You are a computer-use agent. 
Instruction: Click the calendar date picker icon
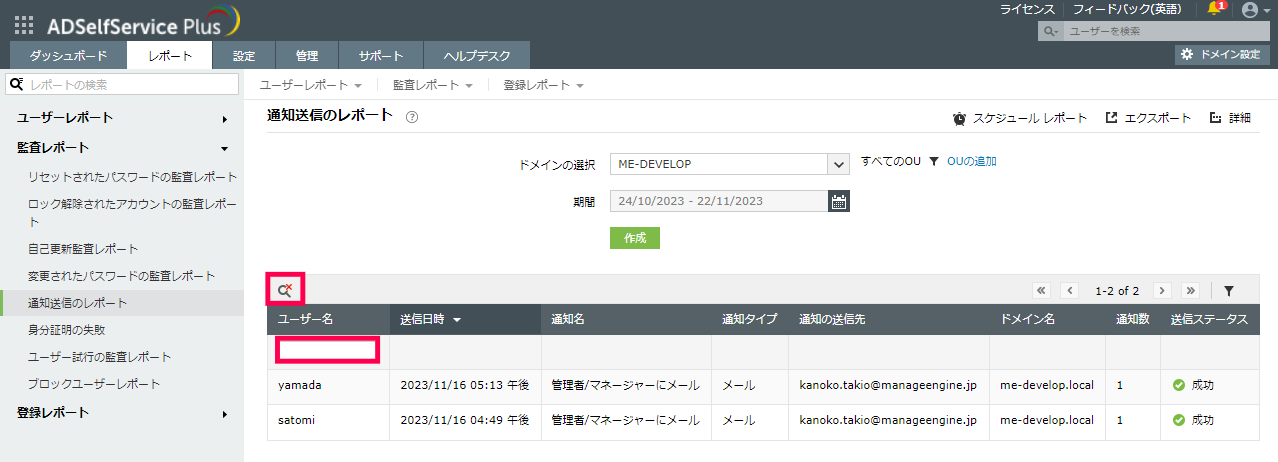tap(839, 201)
